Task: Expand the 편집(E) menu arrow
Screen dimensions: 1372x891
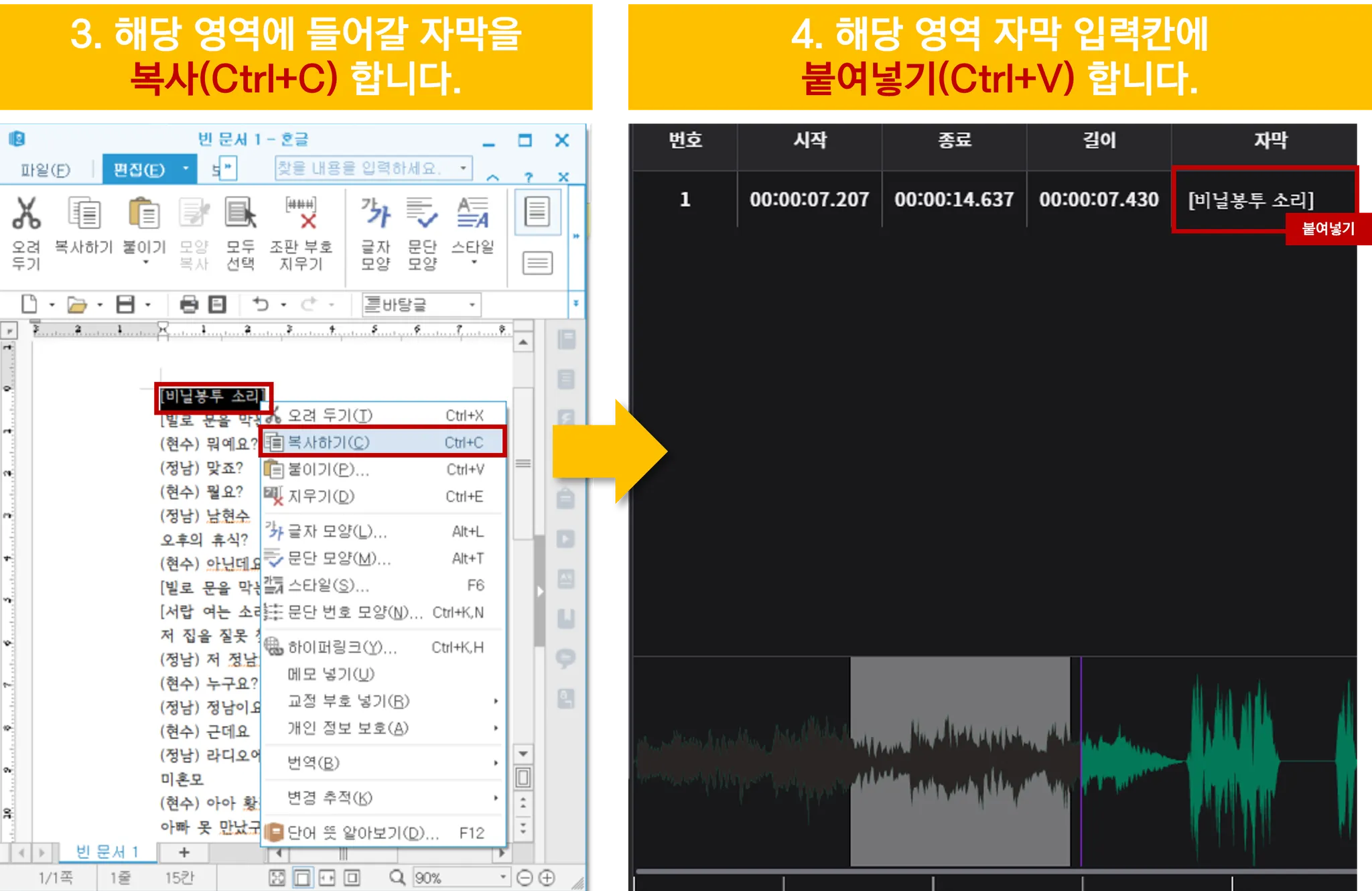Action: (x=186, y=169)
